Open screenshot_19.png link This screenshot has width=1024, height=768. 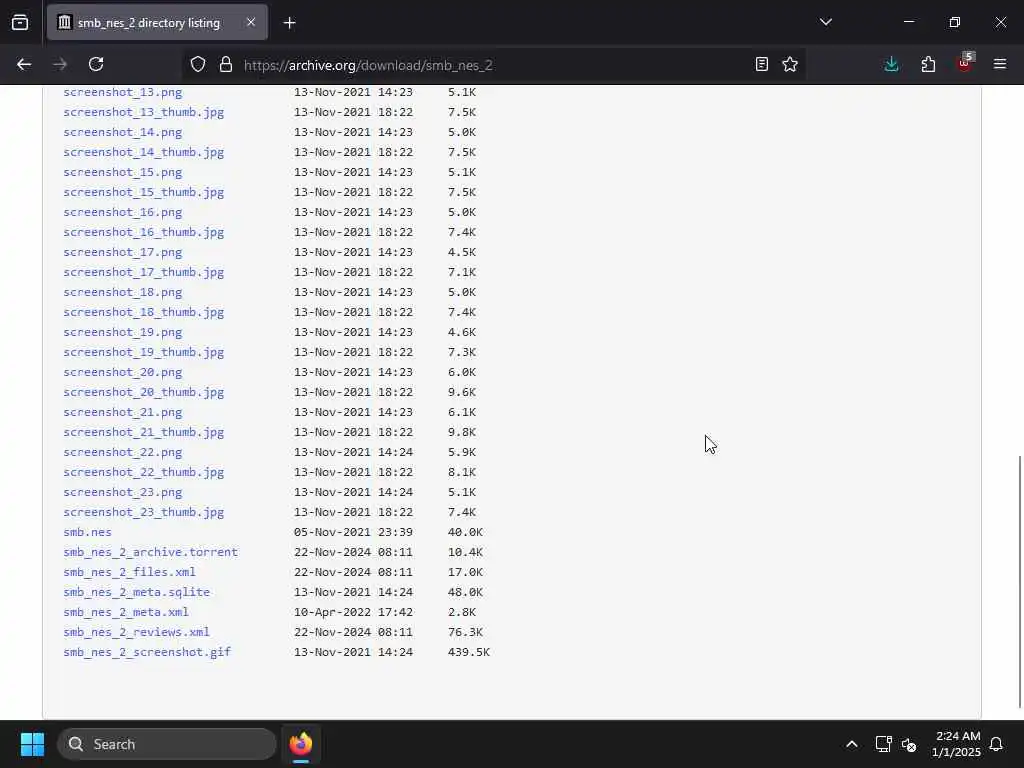(x=123, y=332)
